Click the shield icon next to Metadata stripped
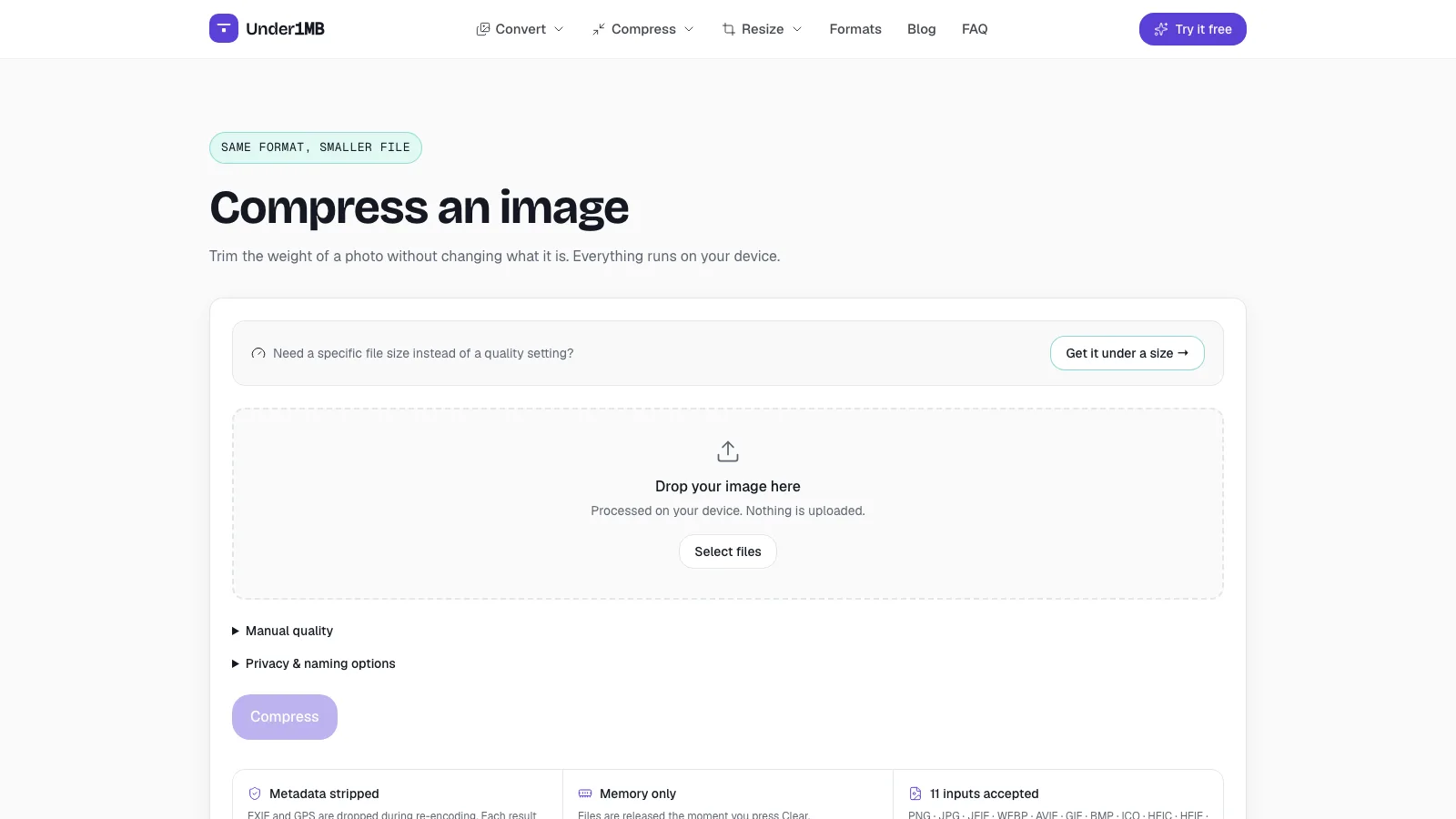The image size is (1456, 819). [x=255, y=794]
